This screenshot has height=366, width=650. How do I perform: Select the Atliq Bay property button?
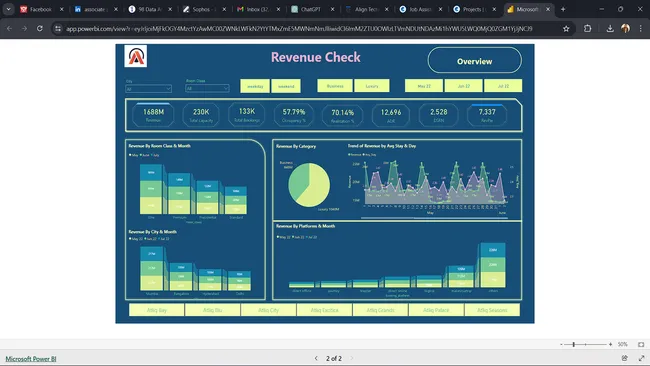coord(157,310)
